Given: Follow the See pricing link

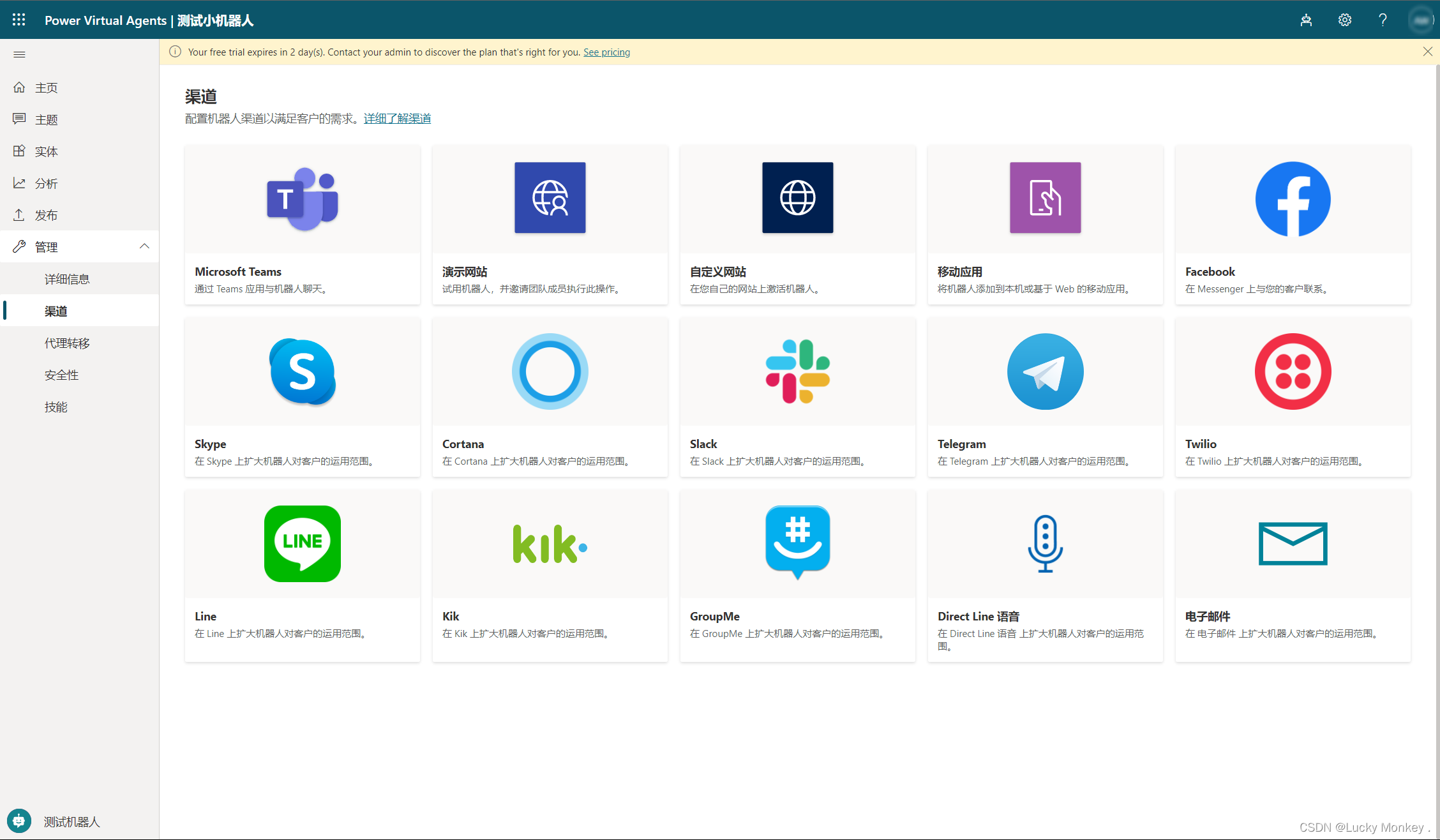Looking at the screenshot, I should tap(606, 52).
